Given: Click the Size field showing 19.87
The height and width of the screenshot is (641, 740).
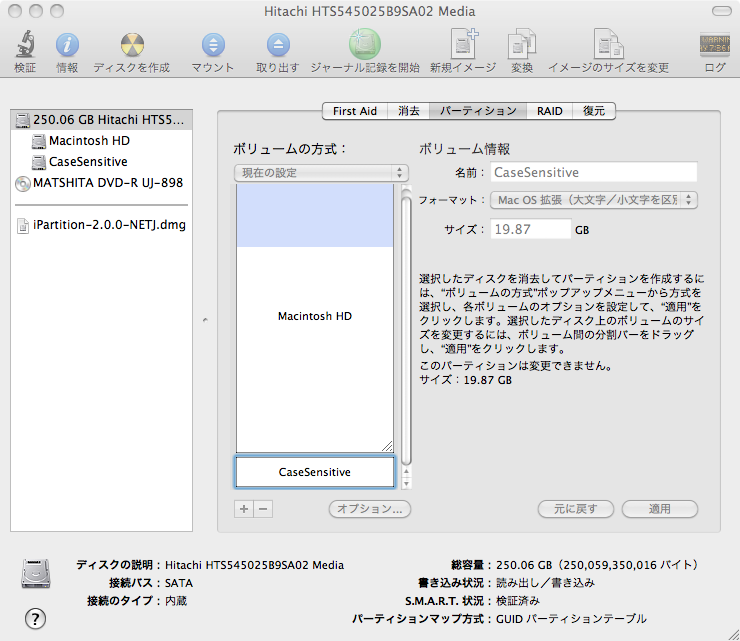Looking at the screenshot, I should coord(531,229).
